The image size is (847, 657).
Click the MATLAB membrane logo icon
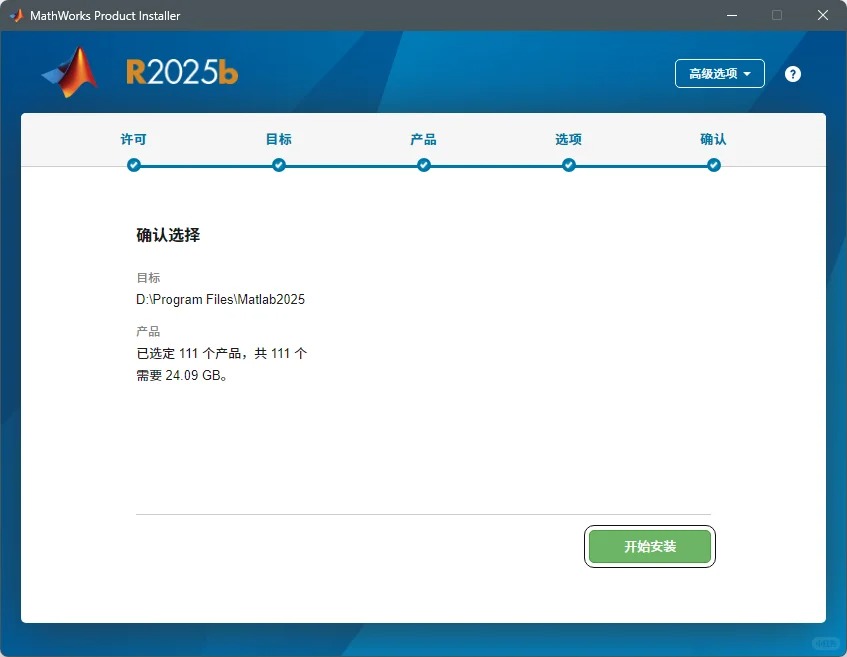(68, 73)
